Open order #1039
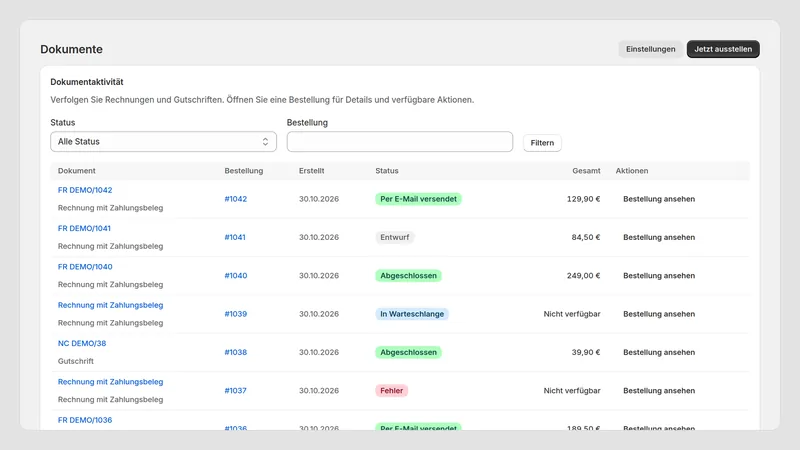Viewport: 800px width, 450px height. [236, 314]
